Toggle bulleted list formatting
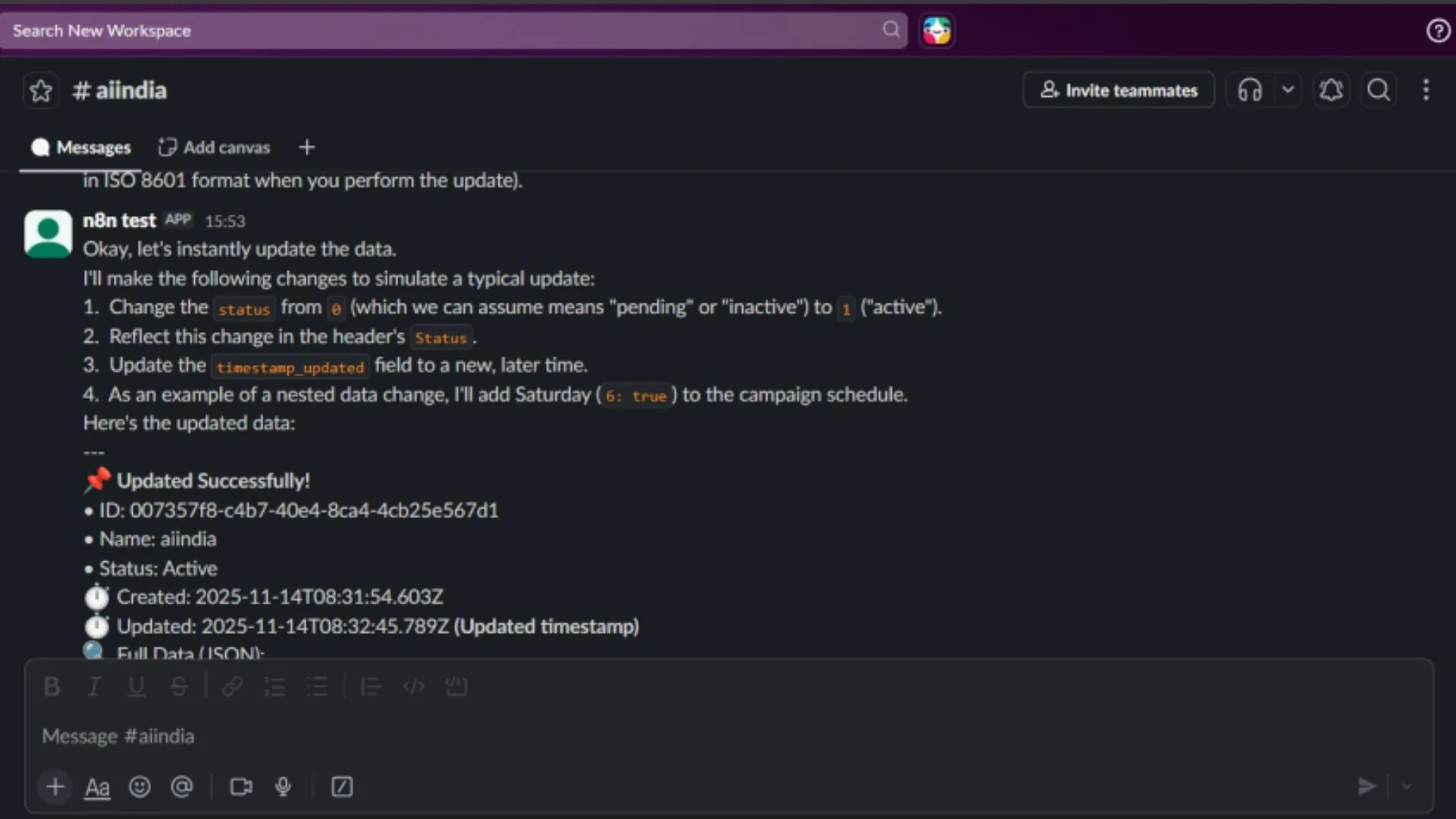The height and width of the screenshot is (819, 1456). point(317,687)
